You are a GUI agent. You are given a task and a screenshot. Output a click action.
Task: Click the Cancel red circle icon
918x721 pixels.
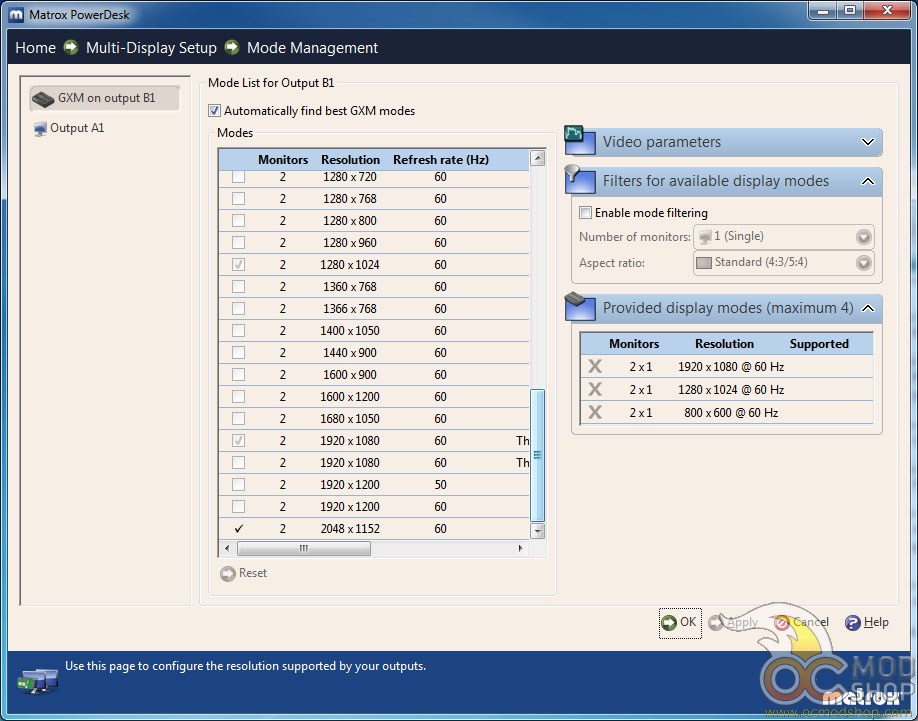tap(782, 623)
